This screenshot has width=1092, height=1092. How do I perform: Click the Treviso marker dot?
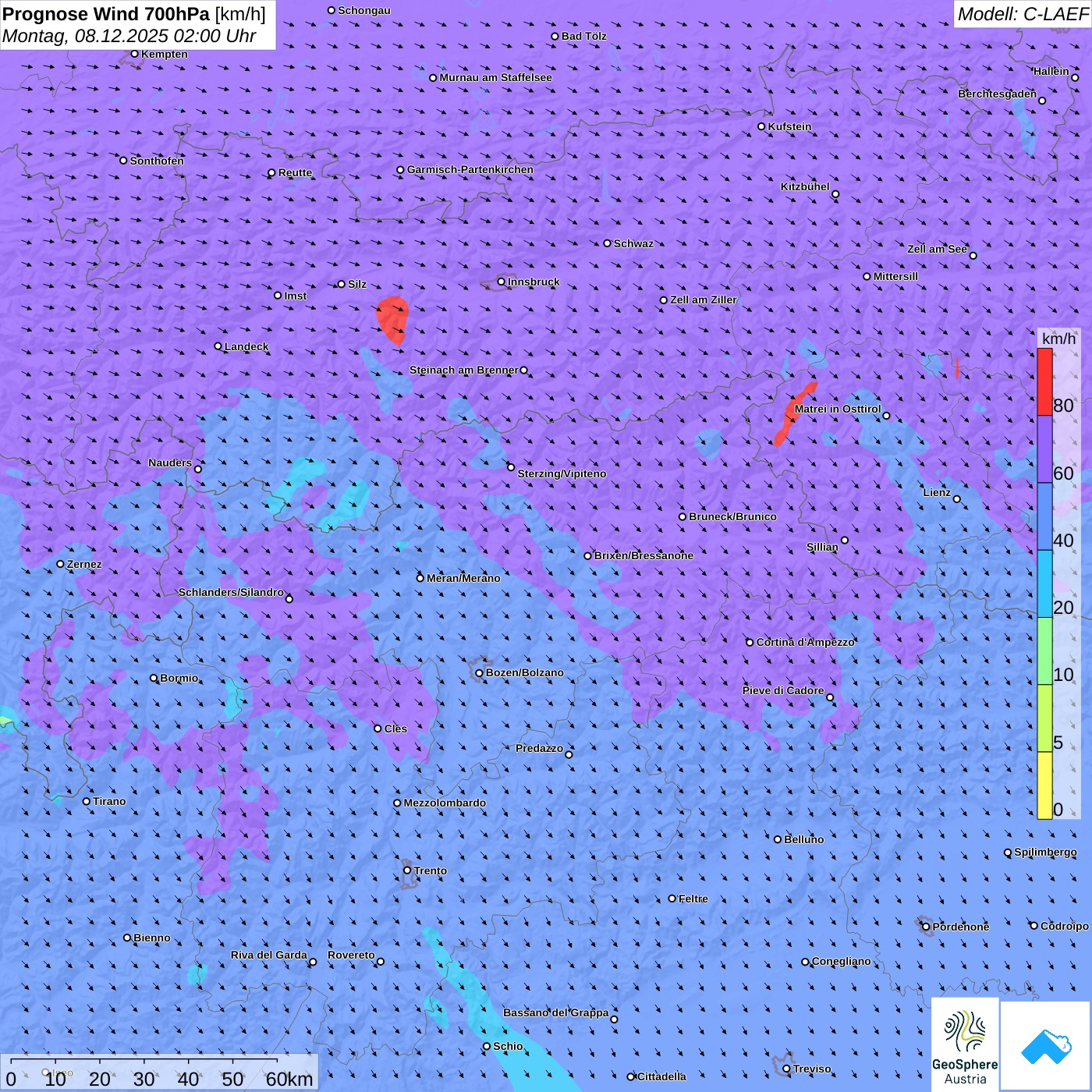[787, 1069]
